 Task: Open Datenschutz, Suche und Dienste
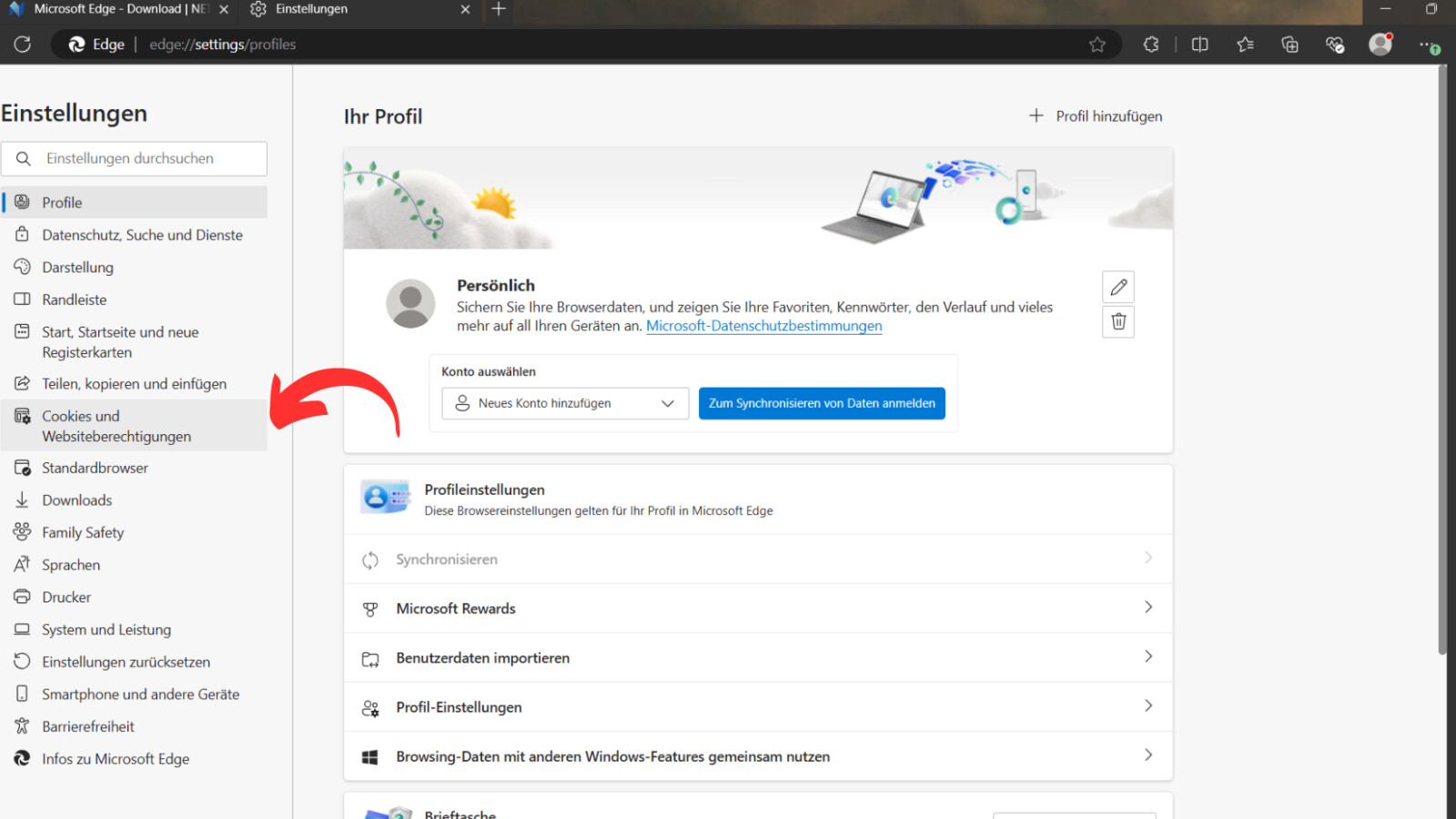(135, 235)
